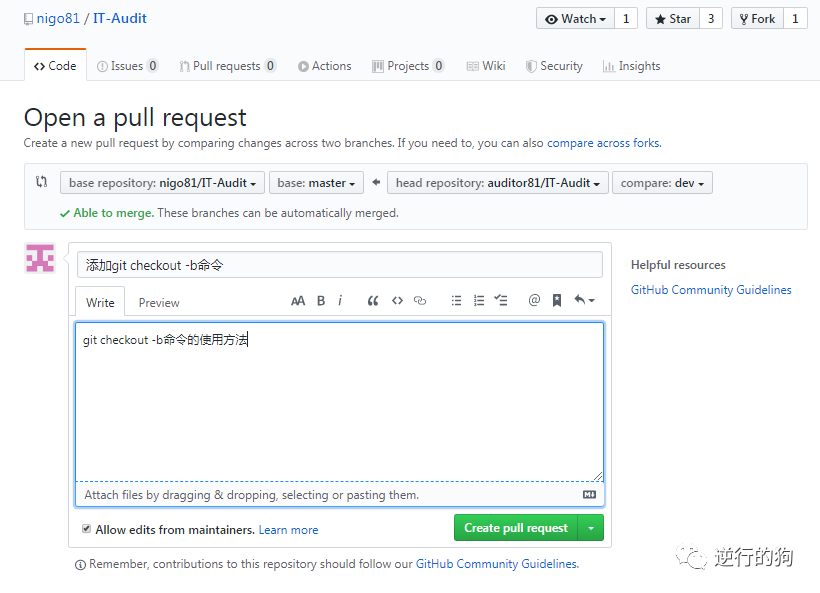Click the Markdown supported icon
The image size is (820, 593).
(x=589, y=495)
